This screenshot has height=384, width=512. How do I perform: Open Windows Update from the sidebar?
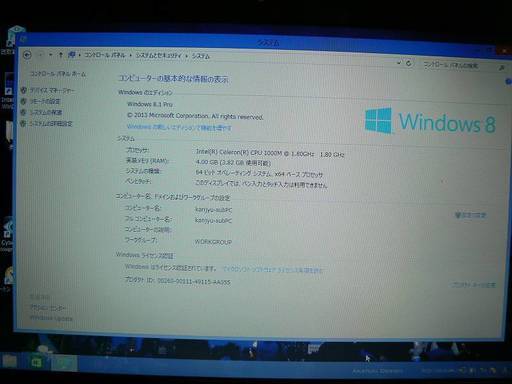click(x=51, y=318)
